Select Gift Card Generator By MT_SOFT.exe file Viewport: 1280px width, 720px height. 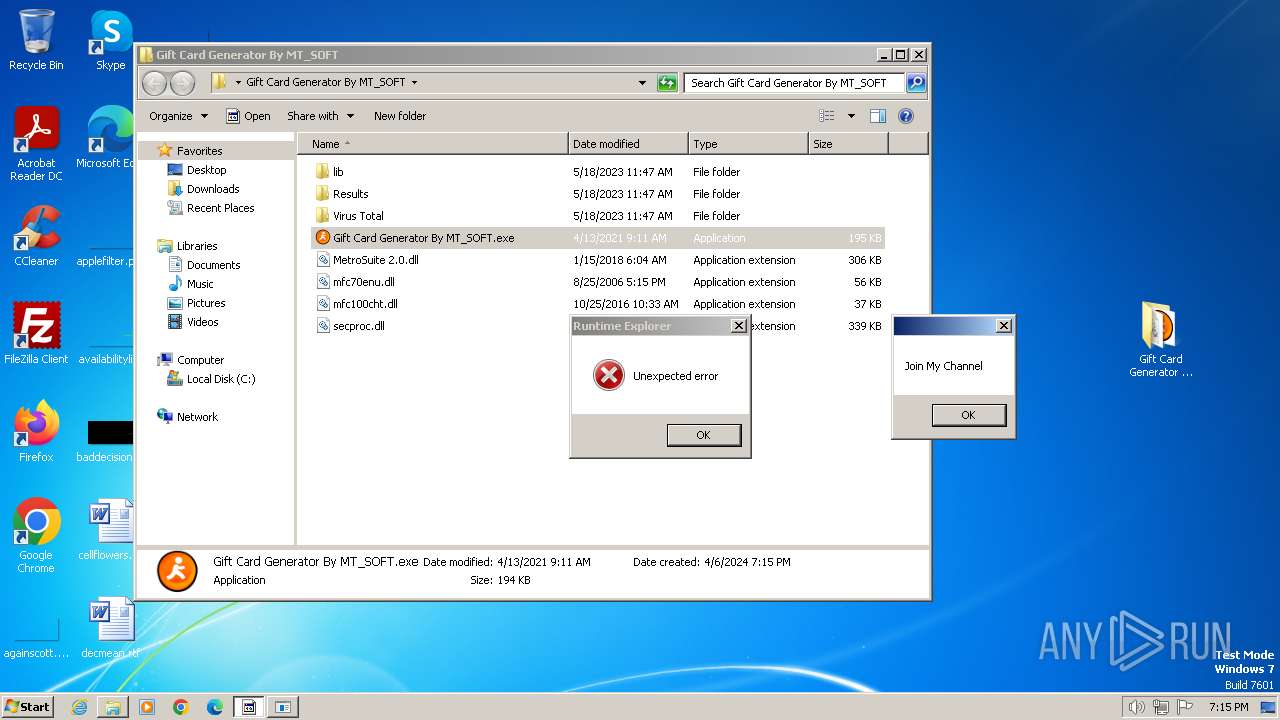tap(598, 238)
